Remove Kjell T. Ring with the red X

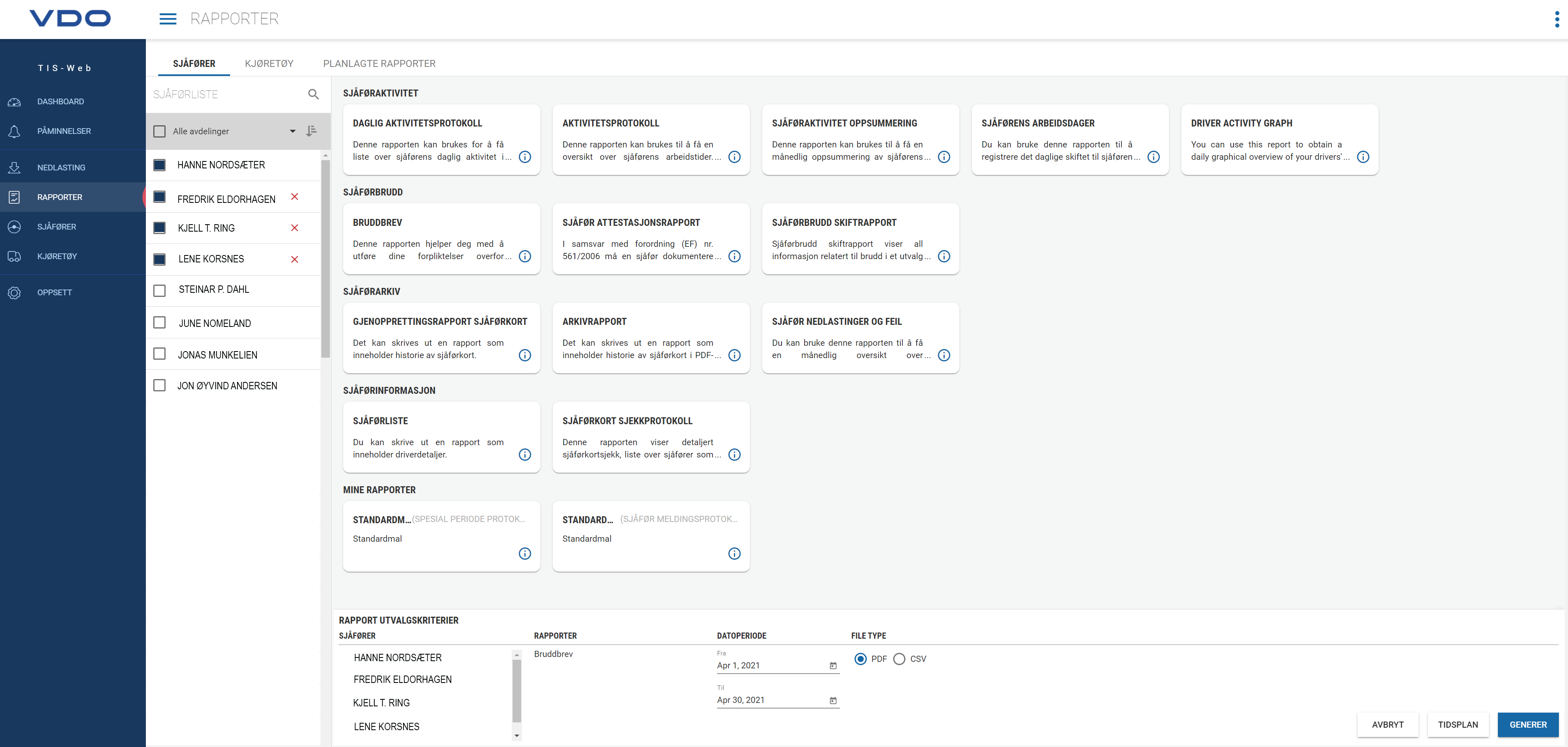tap(295, 228)
